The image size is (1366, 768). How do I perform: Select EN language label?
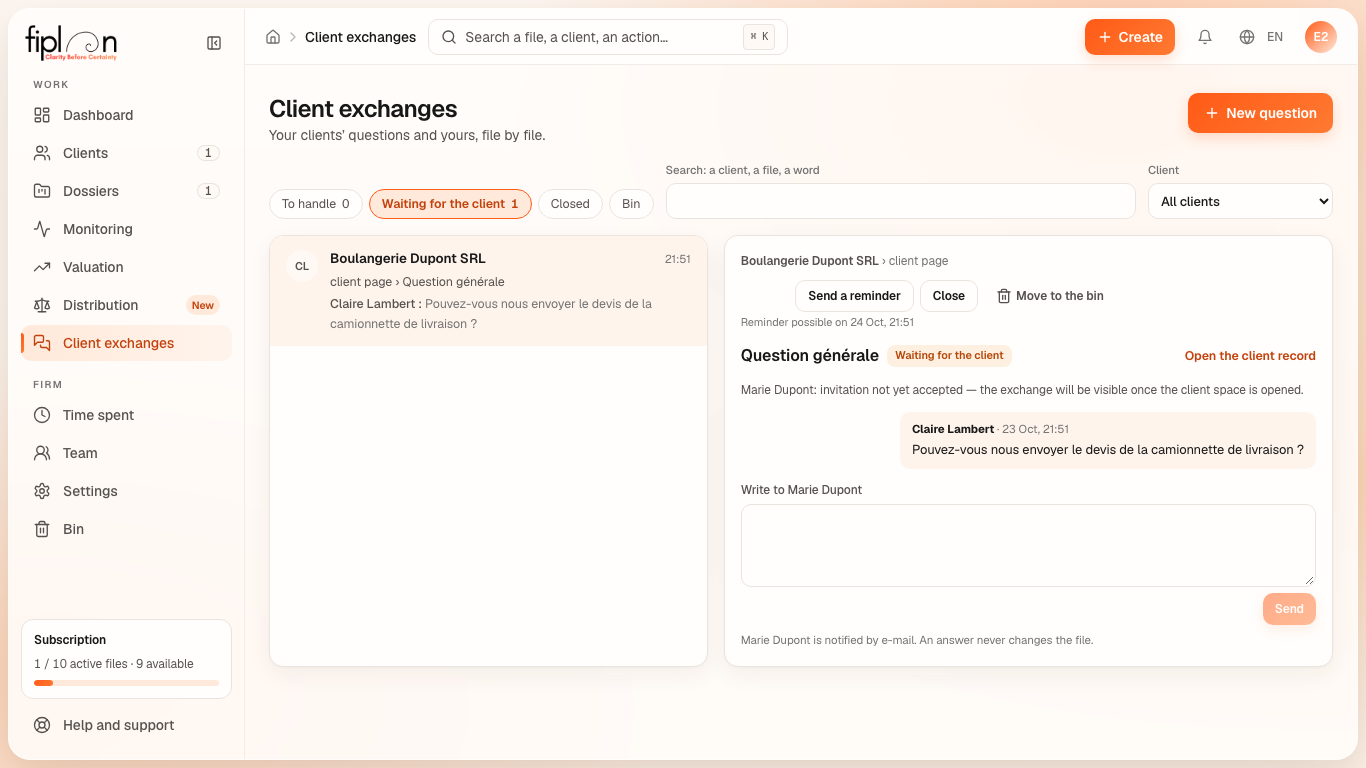pyautogui.click(x=1275, y=37)
